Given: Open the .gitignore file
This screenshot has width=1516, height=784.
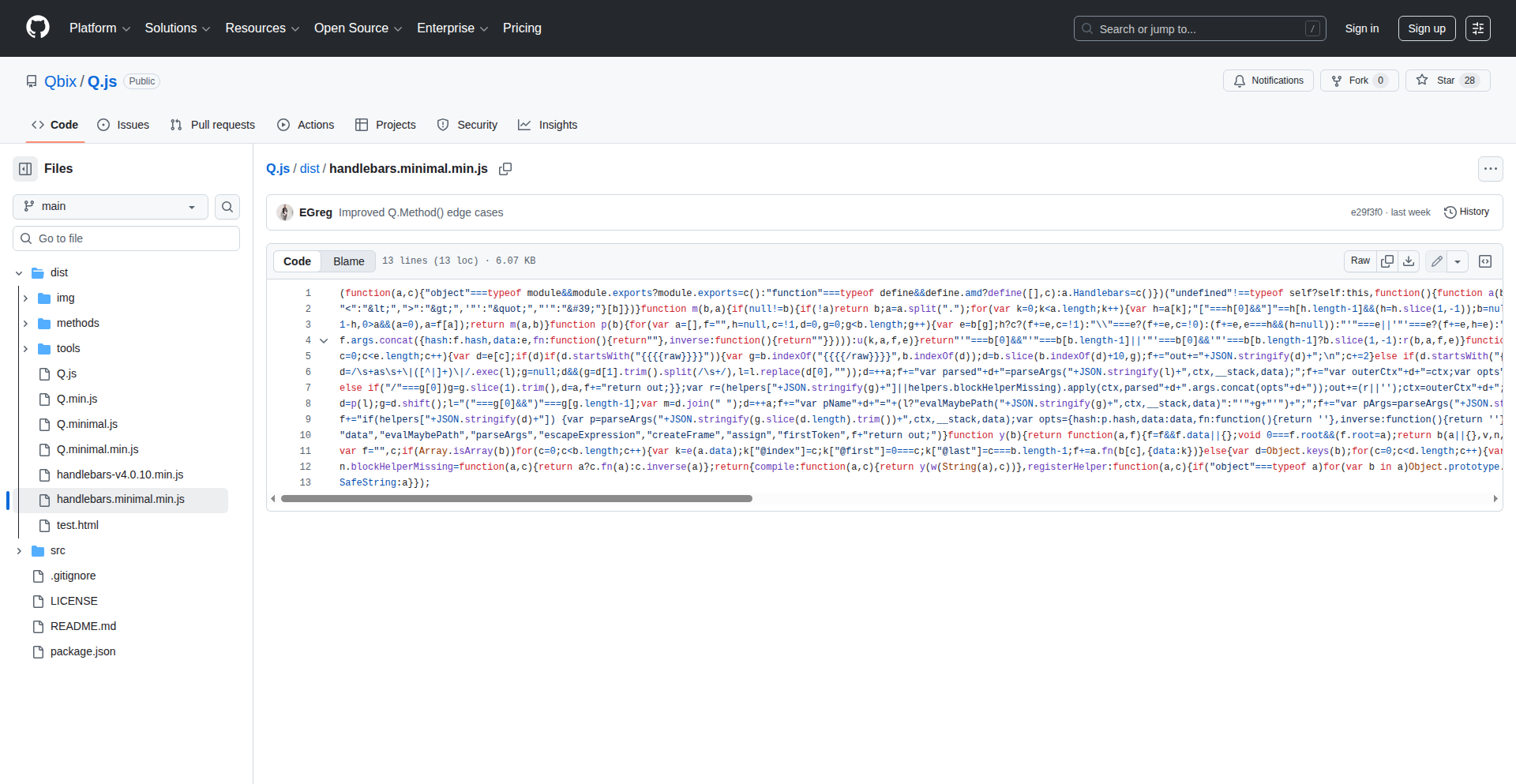Looking at the screenshot, I should (x=73, y=576).
